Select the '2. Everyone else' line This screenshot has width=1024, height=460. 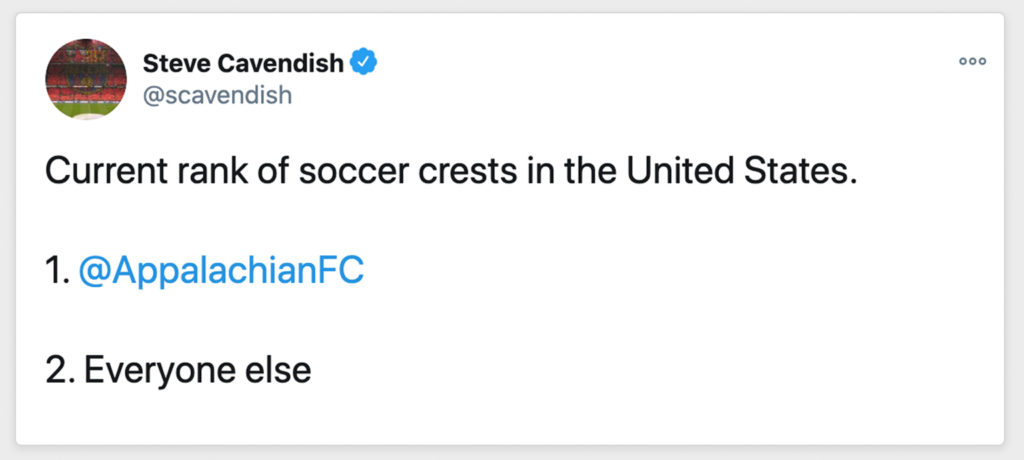click(178, 371)
